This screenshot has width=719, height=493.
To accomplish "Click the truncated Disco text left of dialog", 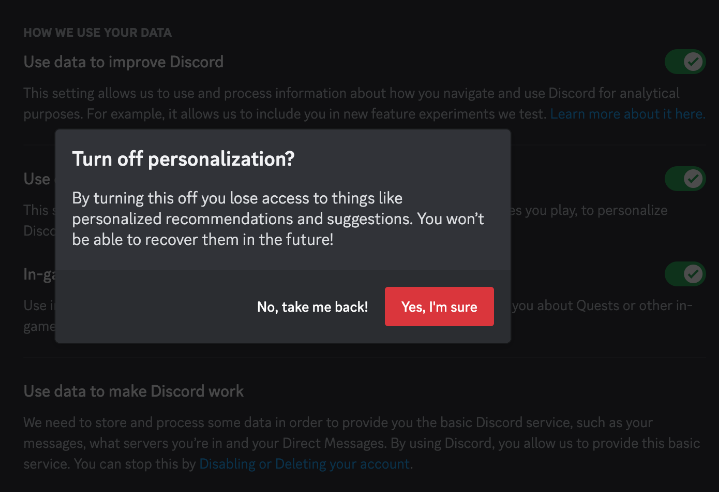I will [x=39, y=231].
